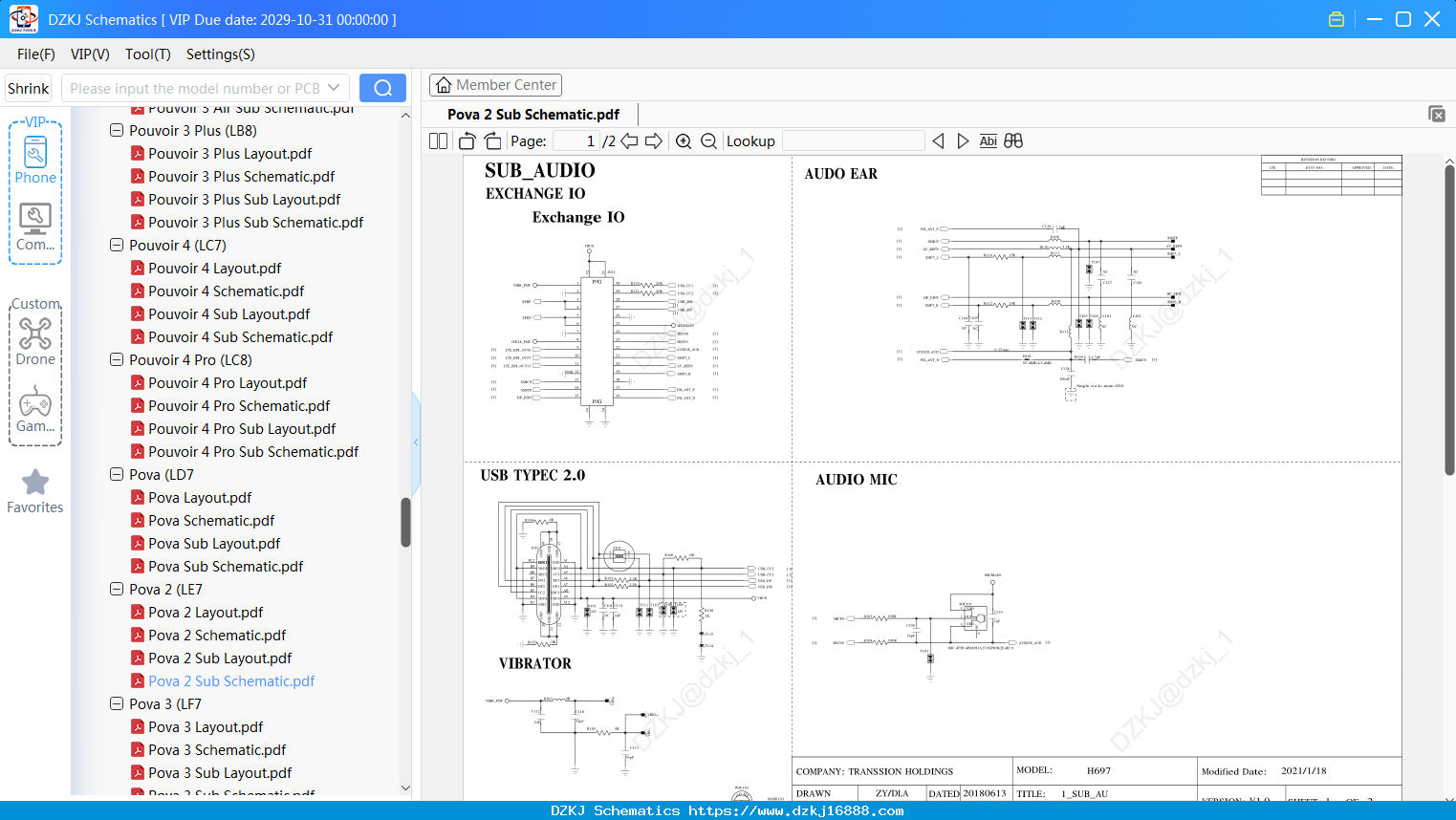This screenshot has width=1456, height=820.
Task: Open Pova 3 Schematic.pdf
Action: click(x=217, y=750)
